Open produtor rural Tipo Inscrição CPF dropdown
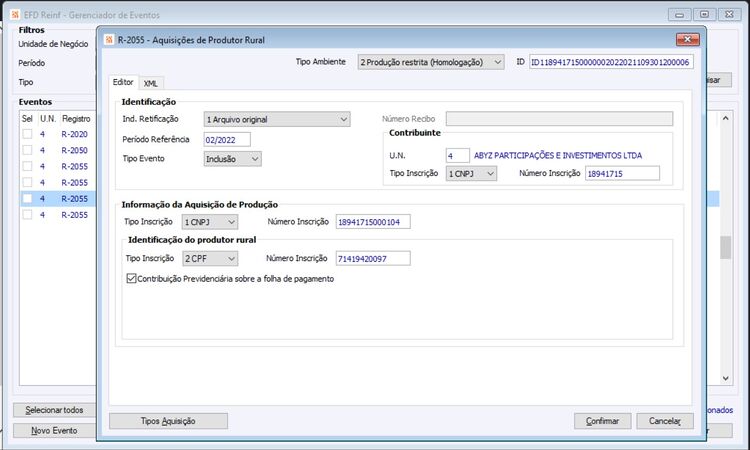 [x=210, y=259]
